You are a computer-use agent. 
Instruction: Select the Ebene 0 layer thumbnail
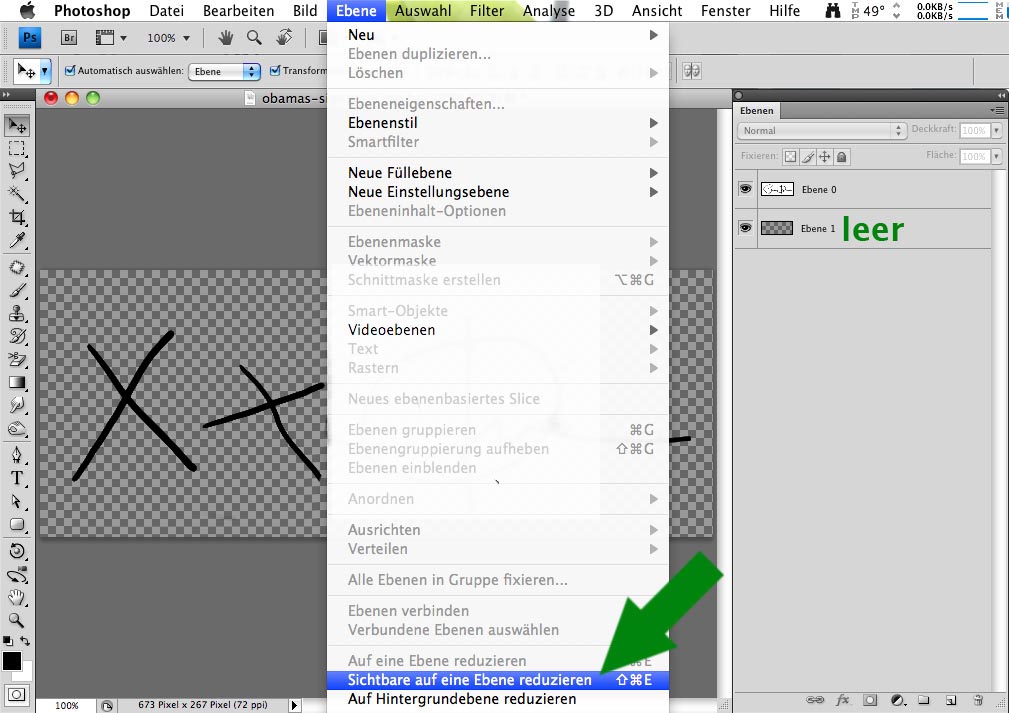click(777, 189)
